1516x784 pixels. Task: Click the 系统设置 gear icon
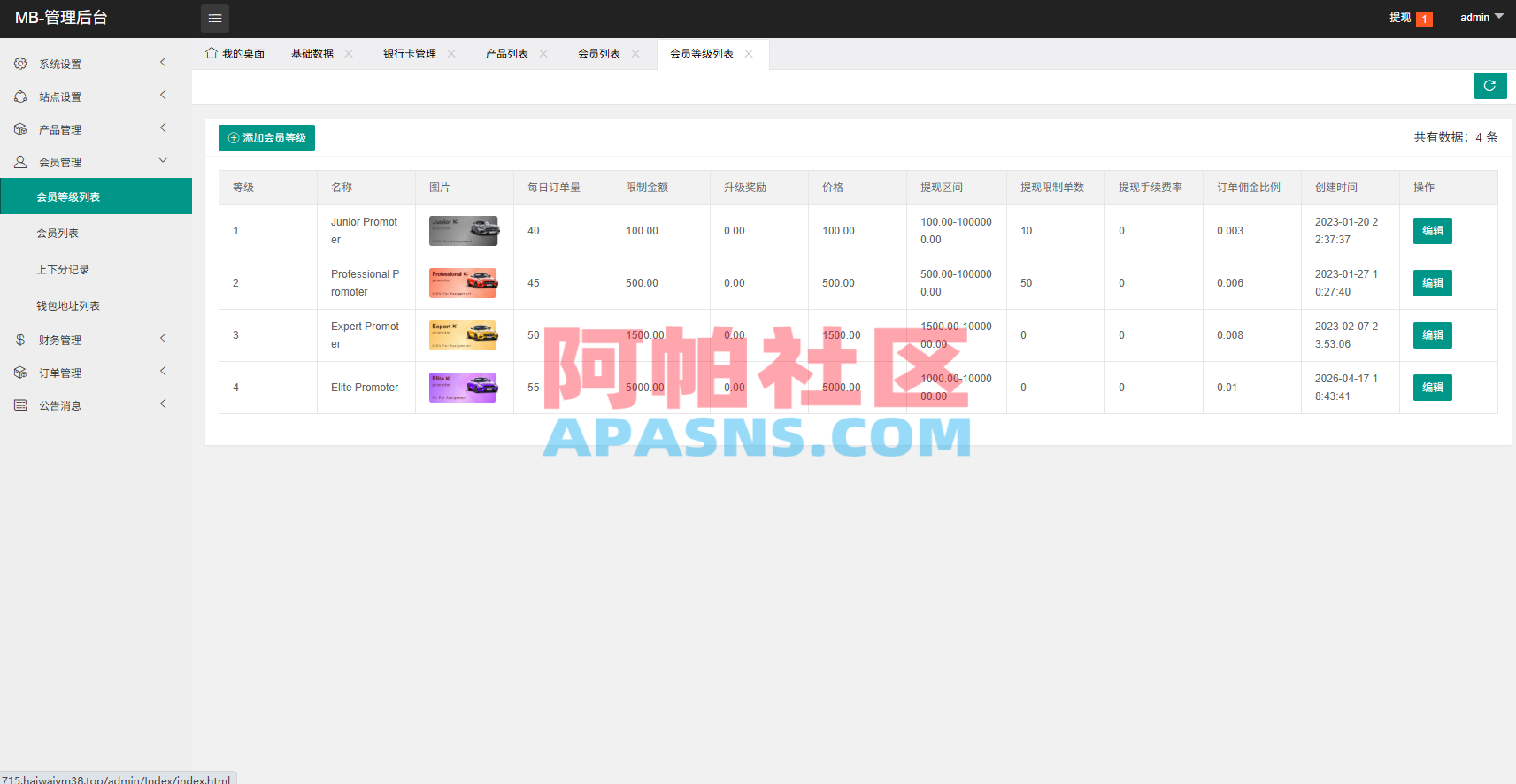coord(20,64)
